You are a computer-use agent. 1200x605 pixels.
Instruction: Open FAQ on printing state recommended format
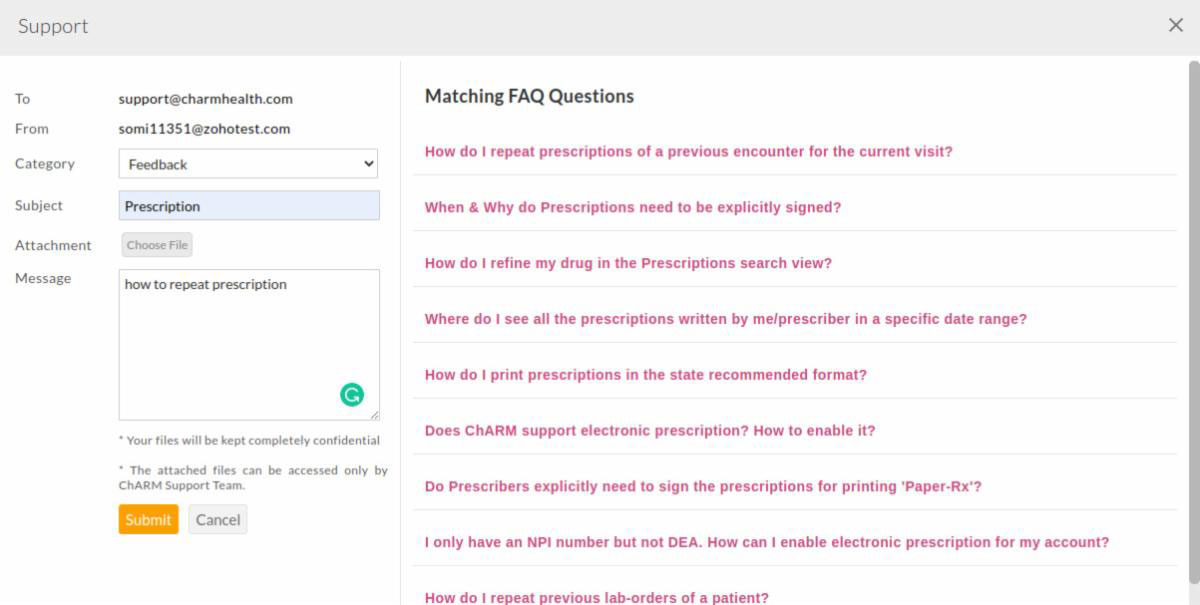645,375
